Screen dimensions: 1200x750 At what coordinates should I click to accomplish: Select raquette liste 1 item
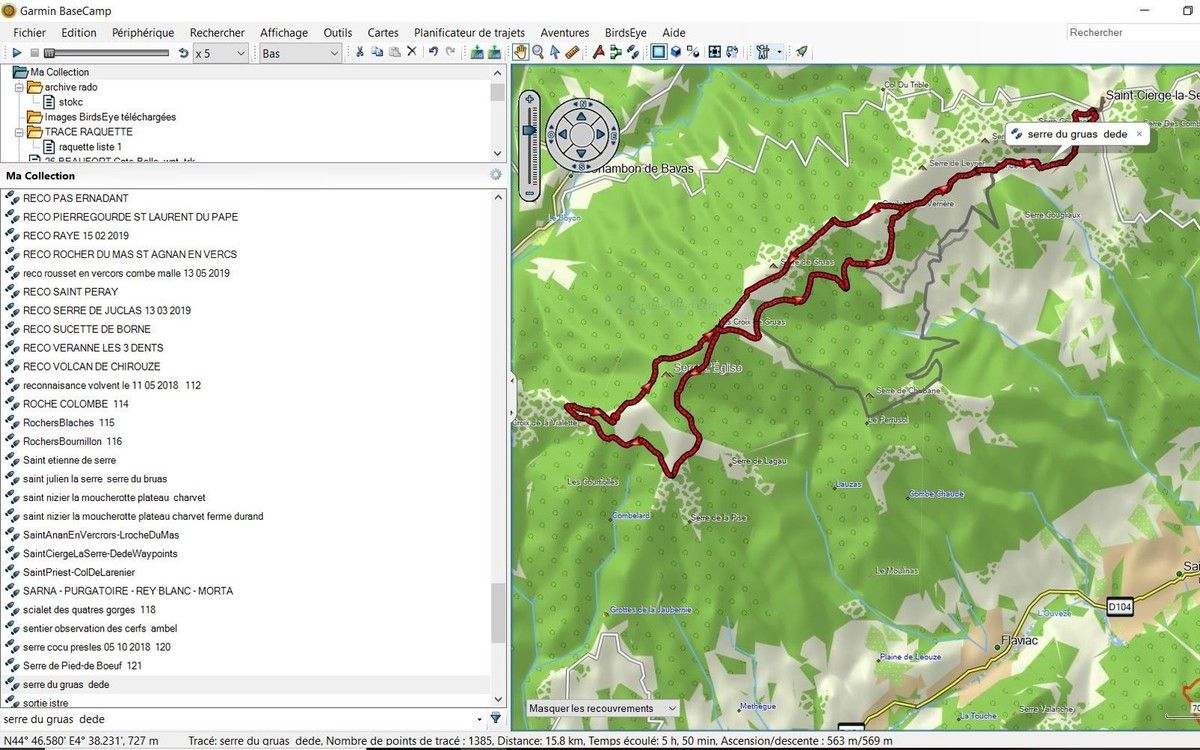[90, 147]
